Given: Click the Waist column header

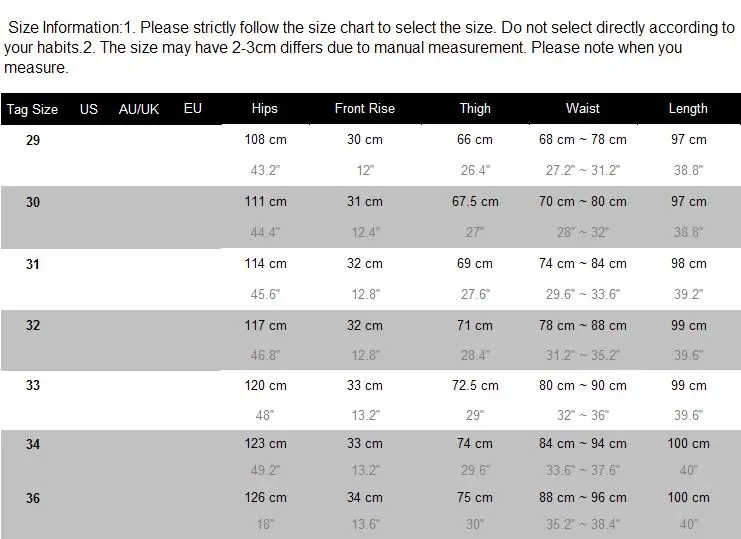Looking at the screenshot, I should [x=583, y=109].
